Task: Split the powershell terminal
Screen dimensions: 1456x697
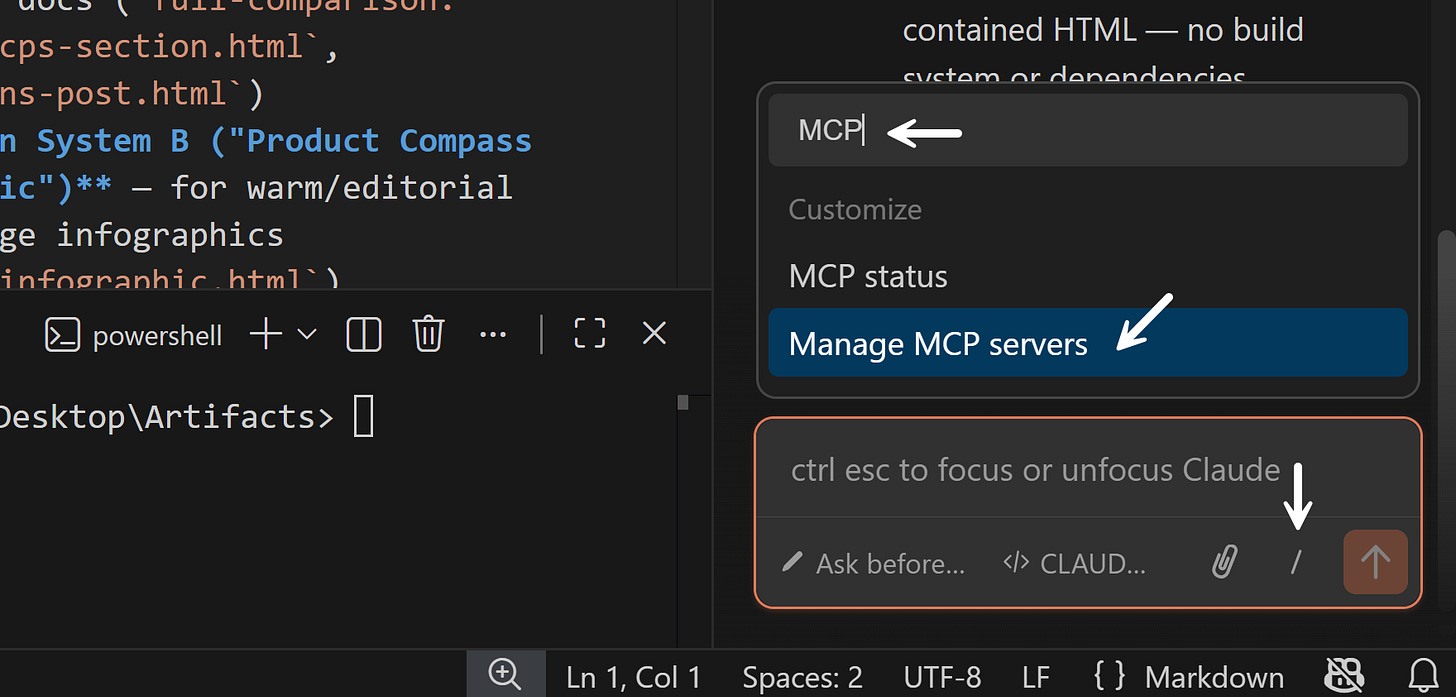Action: [363, 334]
